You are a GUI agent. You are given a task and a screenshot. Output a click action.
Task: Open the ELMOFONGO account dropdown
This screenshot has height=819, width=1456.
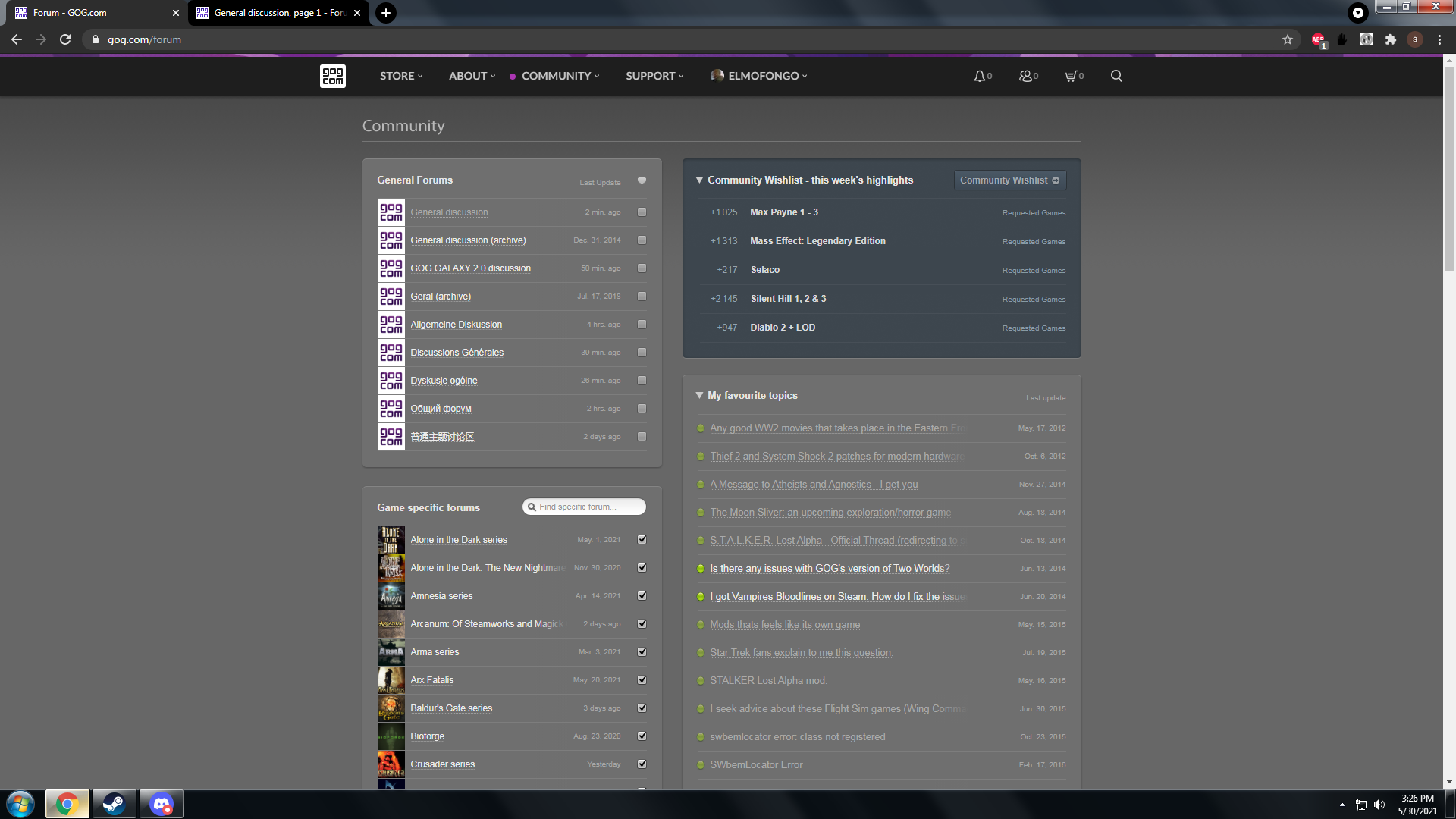(759, 76)
